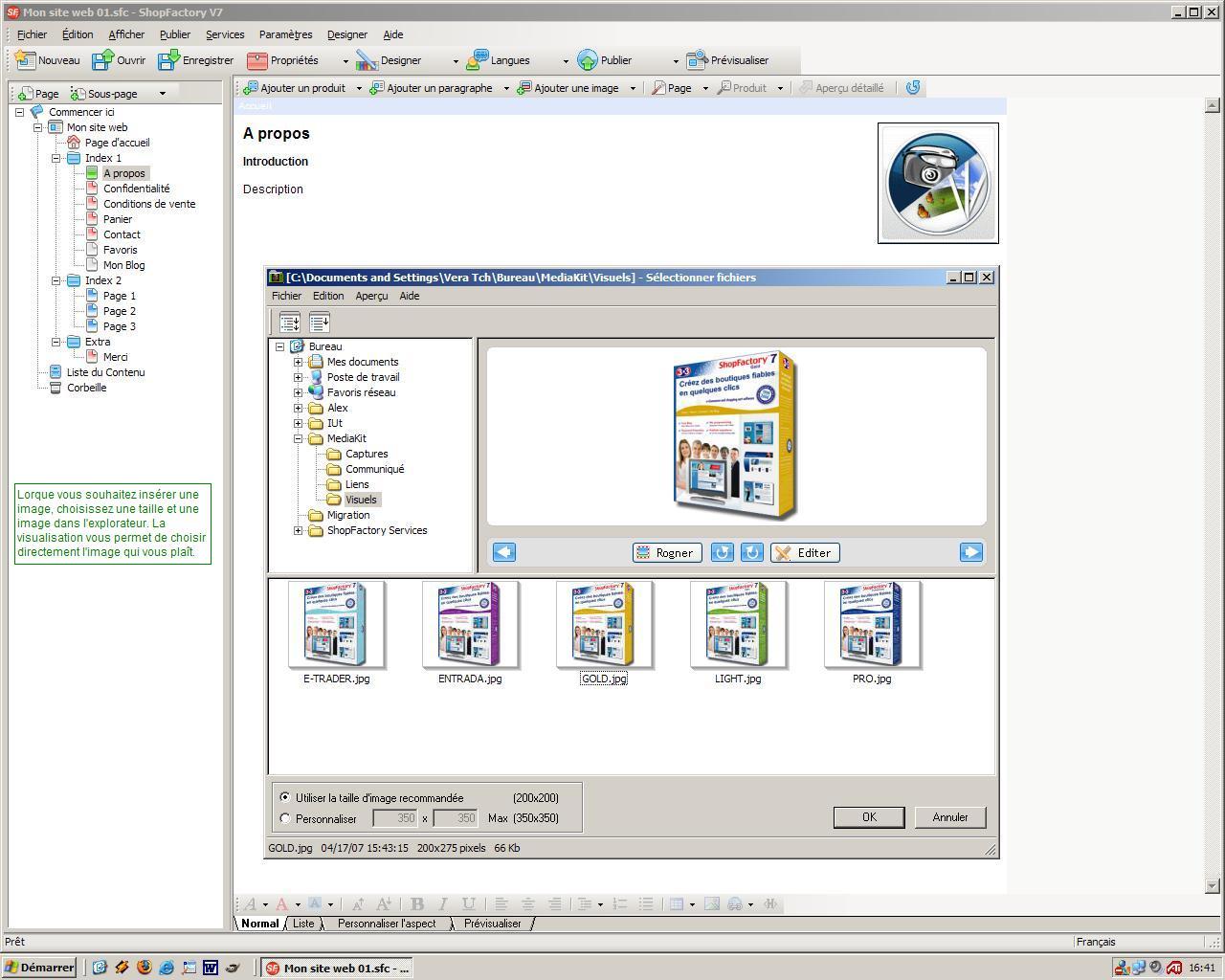Click the Editer image button
This screenshot has height=980, width=1225.
tap(804, 552)
